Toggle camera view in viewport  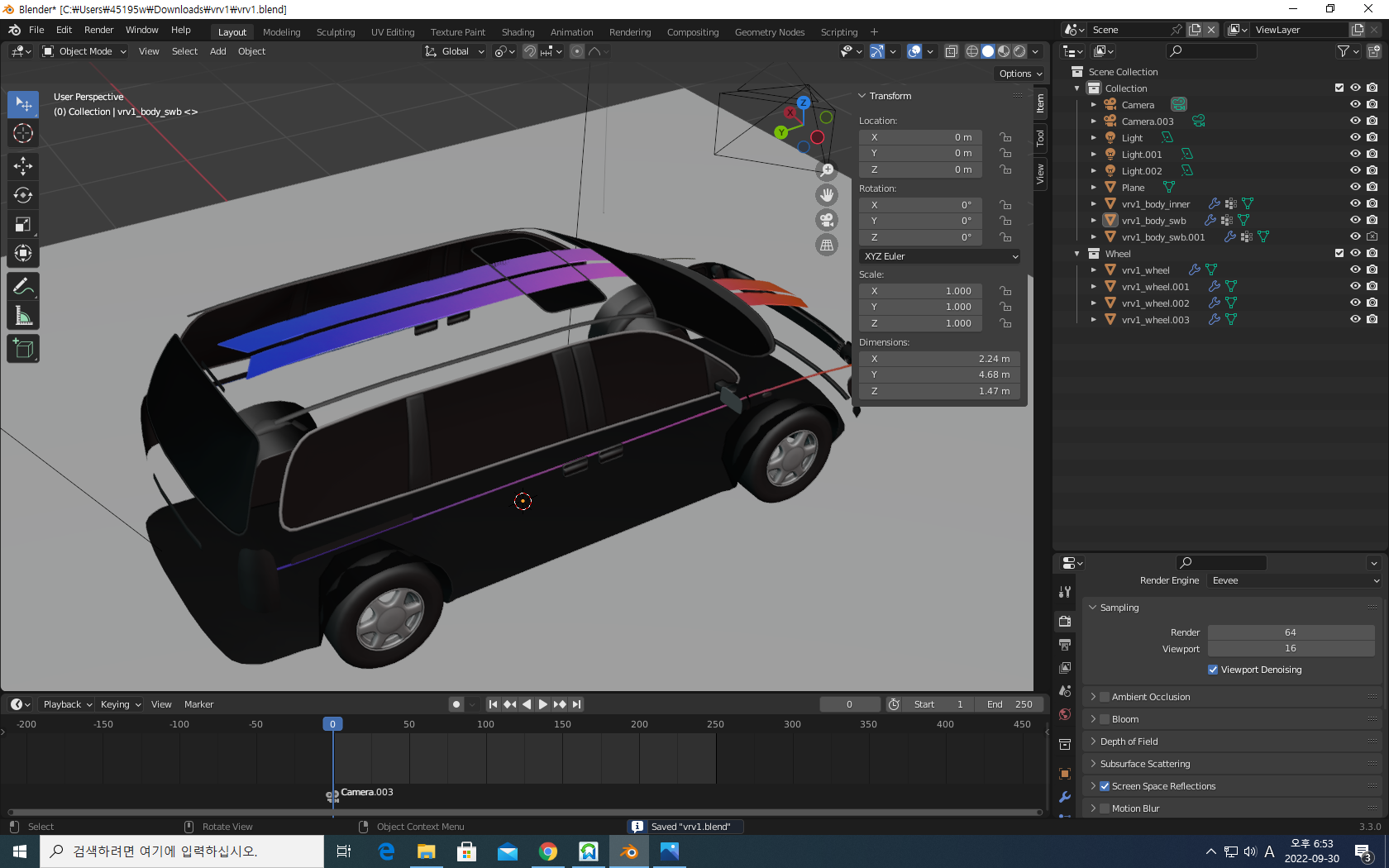tap(827, 220)
